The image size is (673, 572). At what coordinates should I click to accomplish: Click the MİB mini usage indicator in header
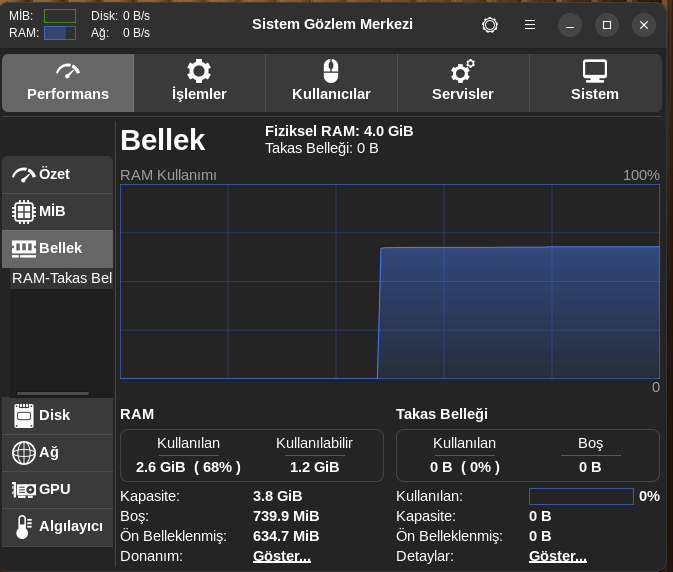[59, 16]
